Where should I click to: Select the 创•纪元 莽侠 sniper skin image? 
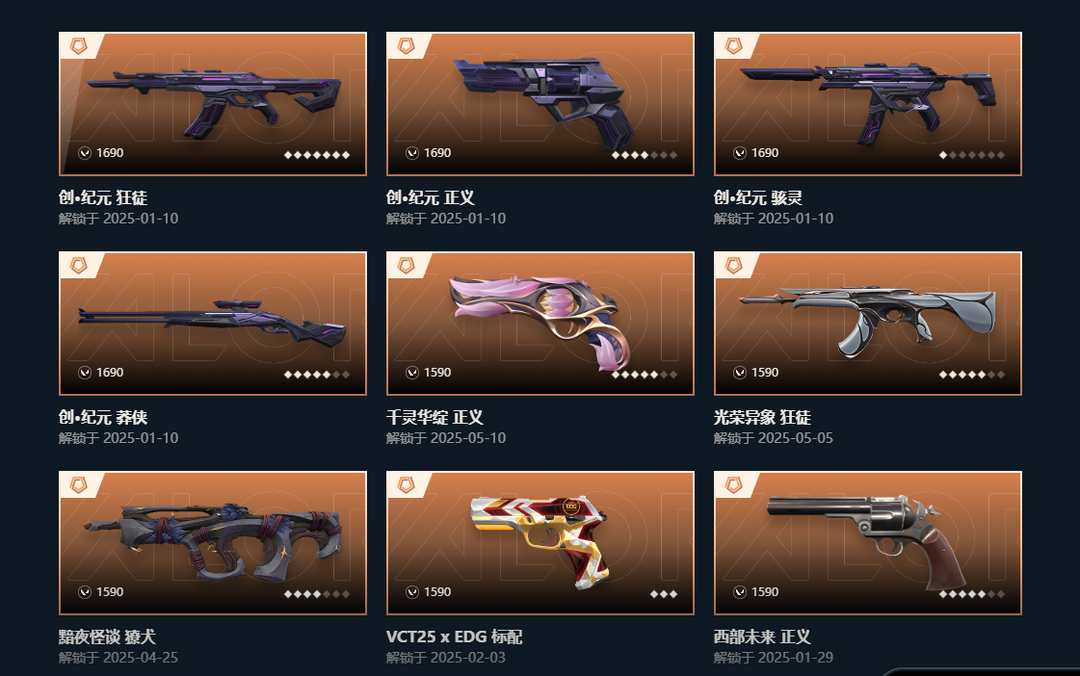point(212,321)
